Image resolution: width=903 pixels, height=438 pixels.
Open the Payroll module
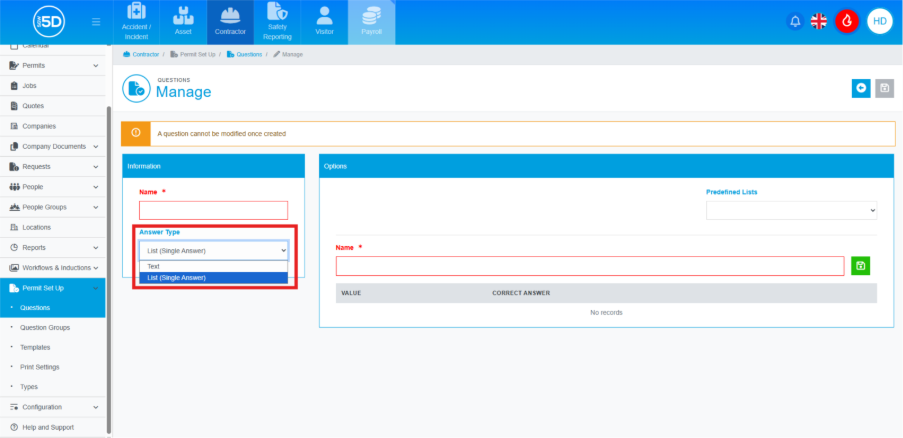[371, 22]
